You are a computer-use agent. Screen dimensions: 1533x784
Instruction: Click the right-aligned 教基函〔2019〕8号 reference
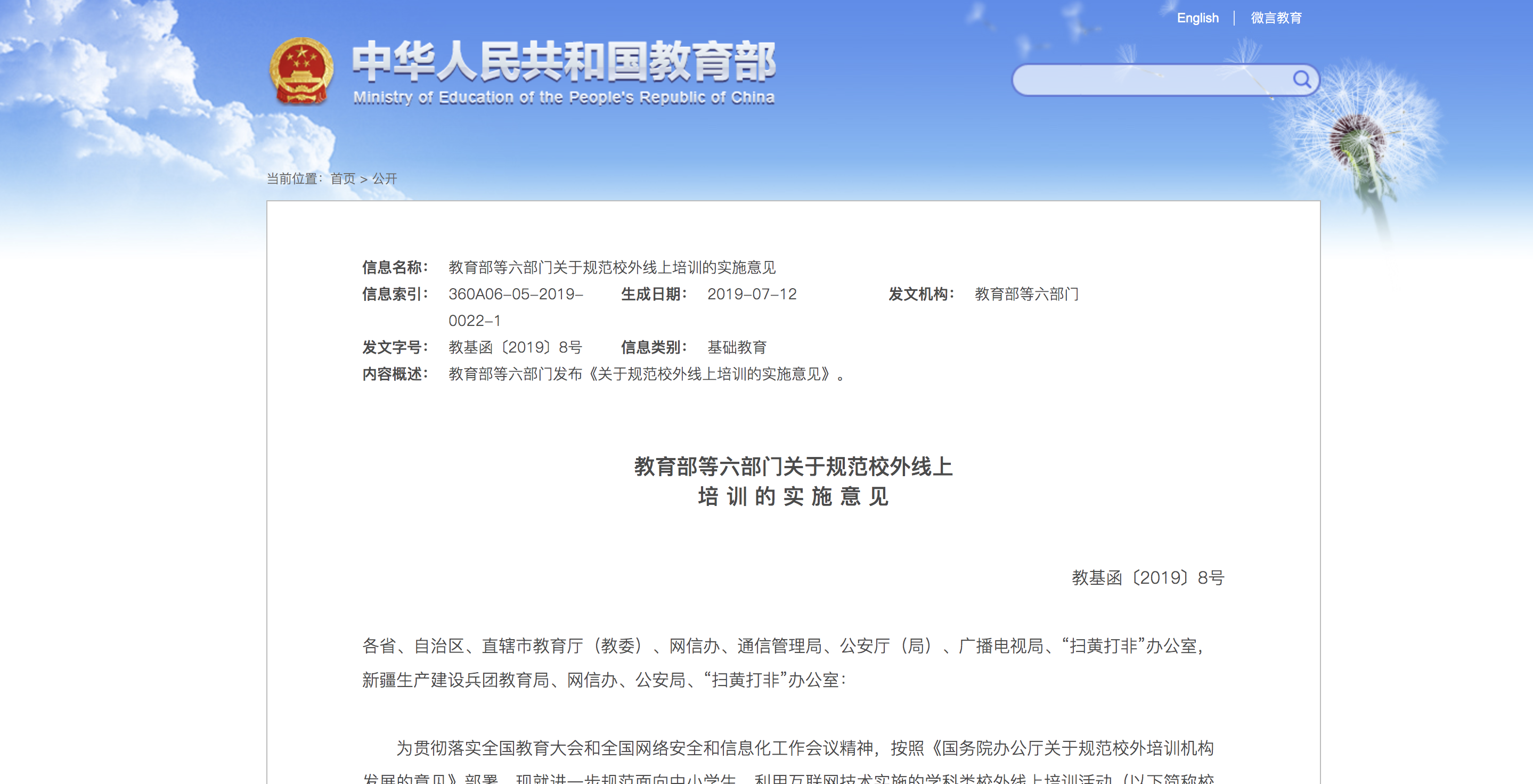(1147, 577)
